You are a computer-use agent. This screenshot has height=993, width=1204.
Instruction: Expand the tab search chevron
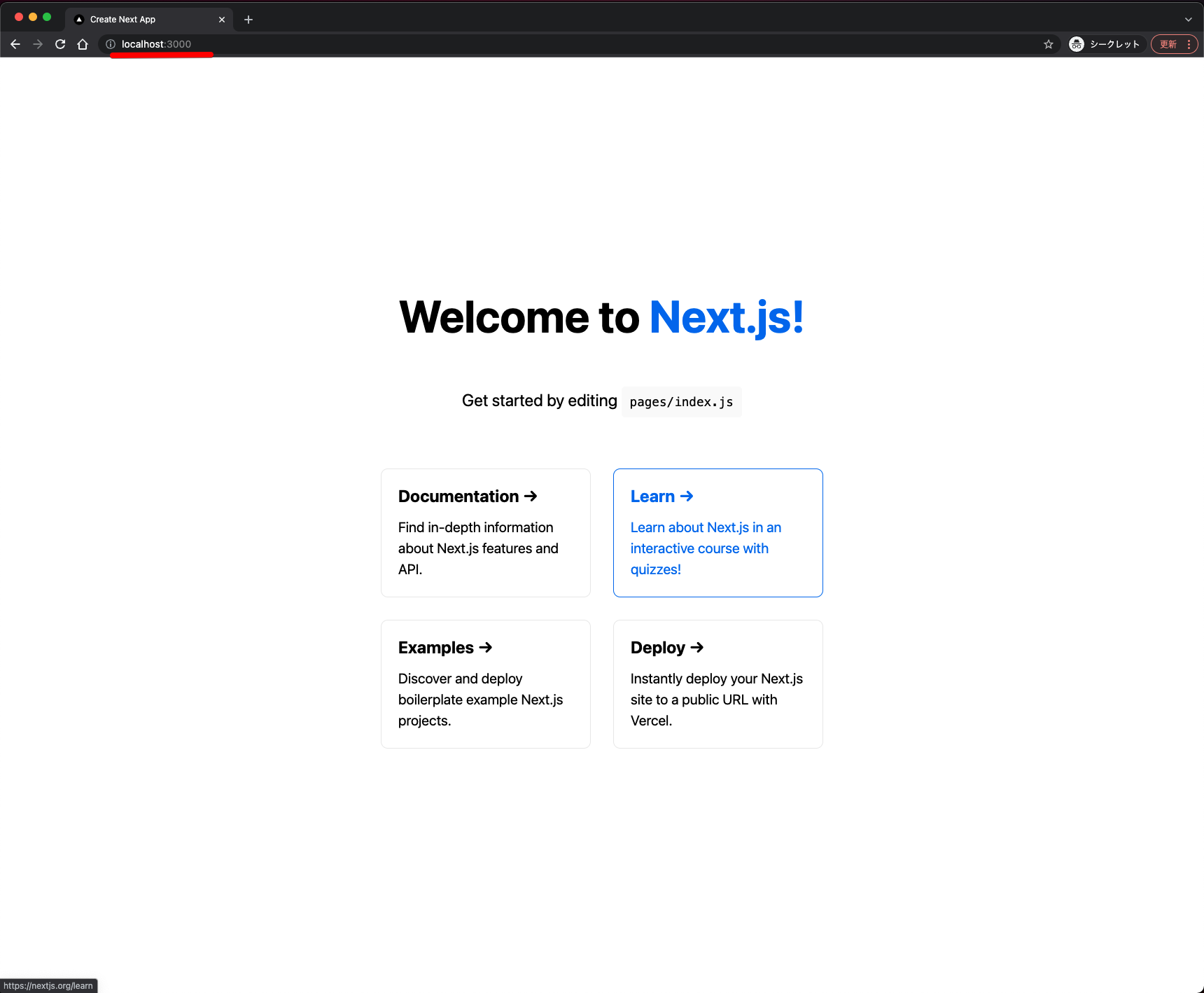(x=1188, y=20)
